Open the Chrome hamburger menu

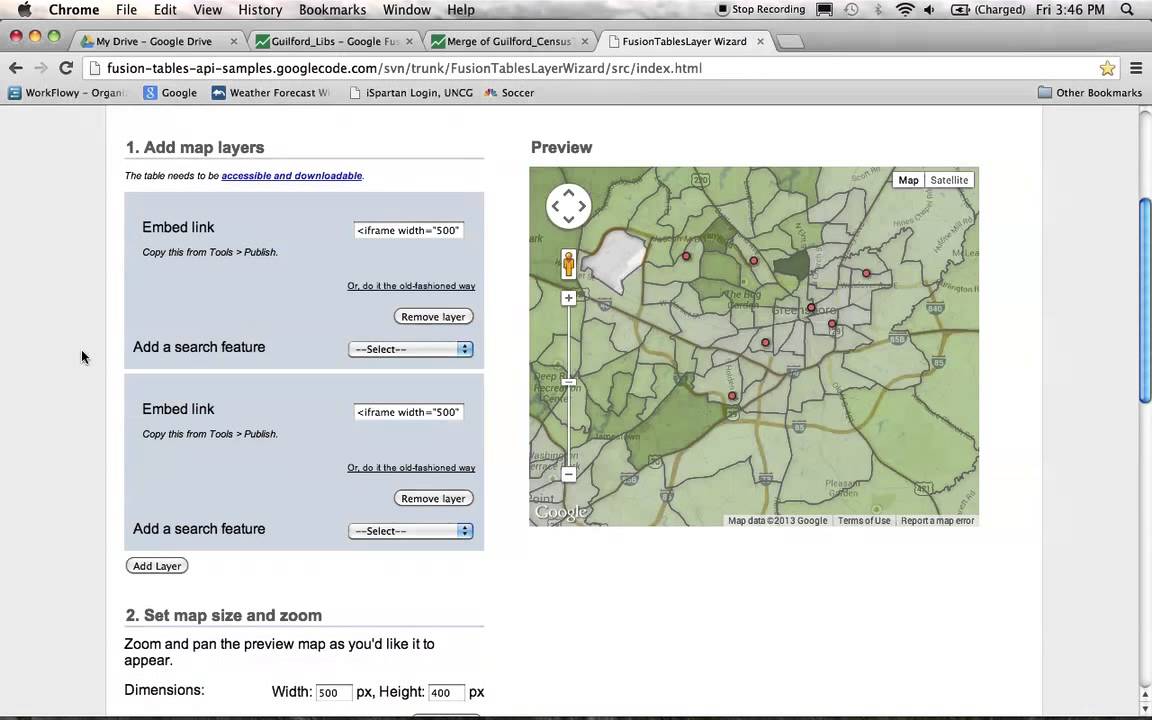pos(1136,68)
